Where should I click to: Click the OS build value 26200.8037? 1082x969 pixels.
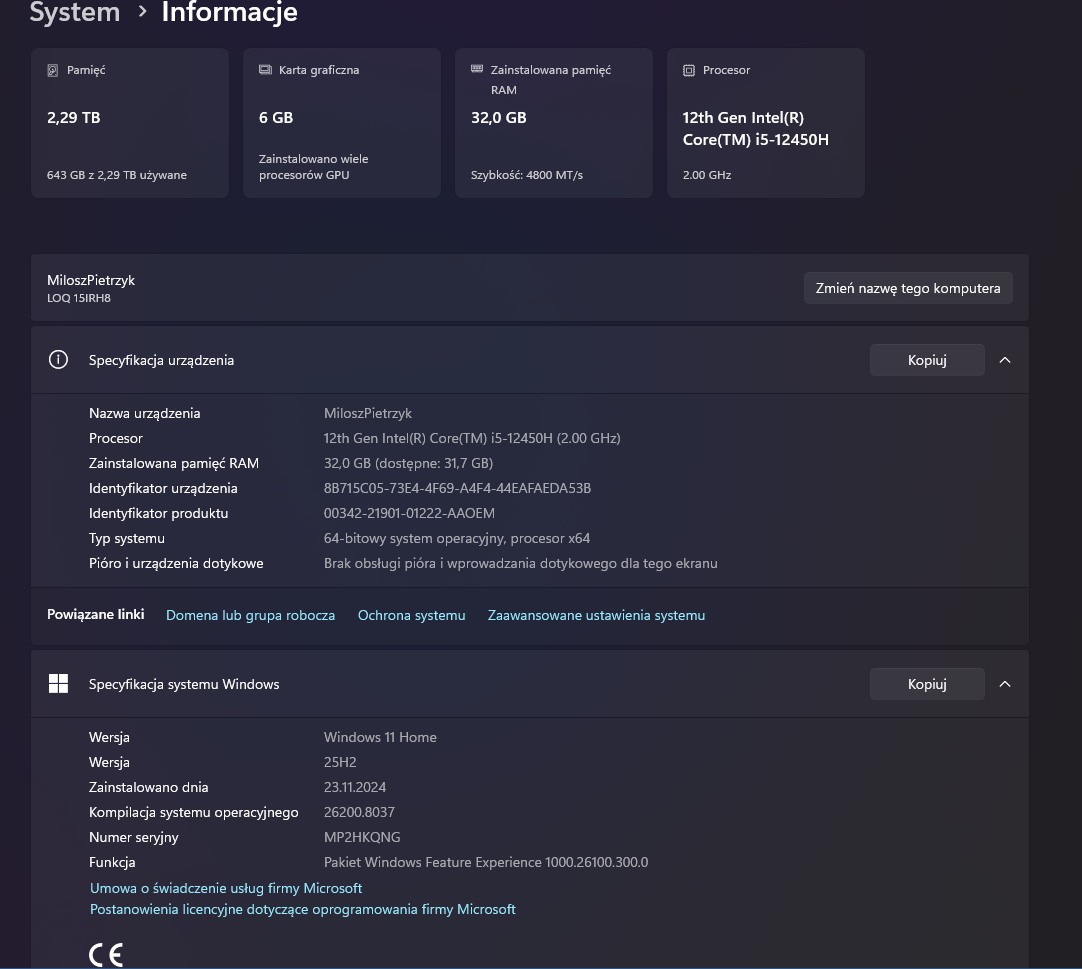tap(360, 812)
